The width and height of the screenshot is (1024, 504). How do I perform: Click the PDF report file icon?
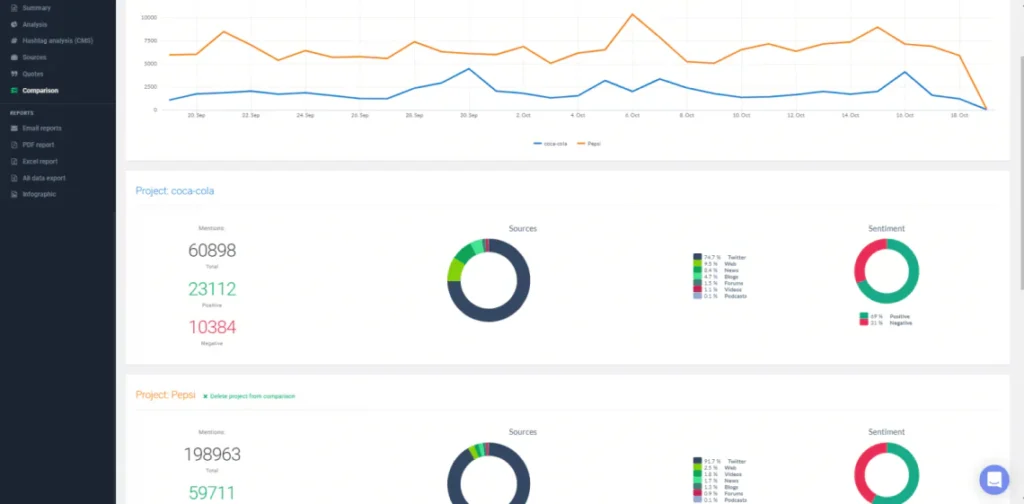14,145
